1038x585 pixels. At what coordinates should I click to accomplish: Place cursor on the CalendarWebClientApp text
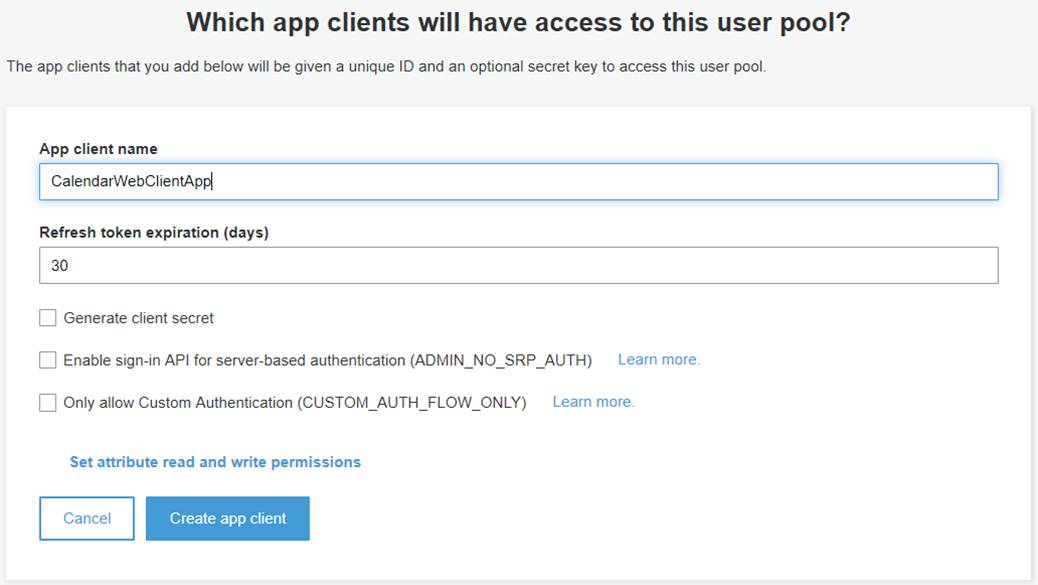131,181
